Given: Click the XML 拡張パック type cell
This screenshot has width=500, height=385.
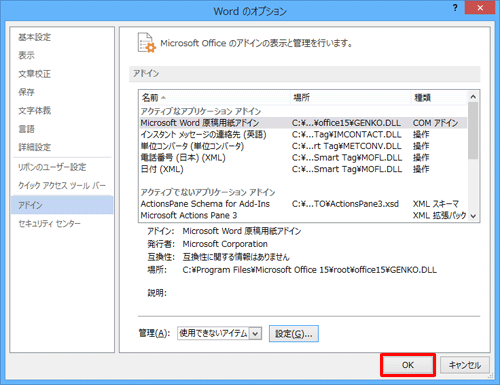Looking at the screenshot, I should coord(440,216).
